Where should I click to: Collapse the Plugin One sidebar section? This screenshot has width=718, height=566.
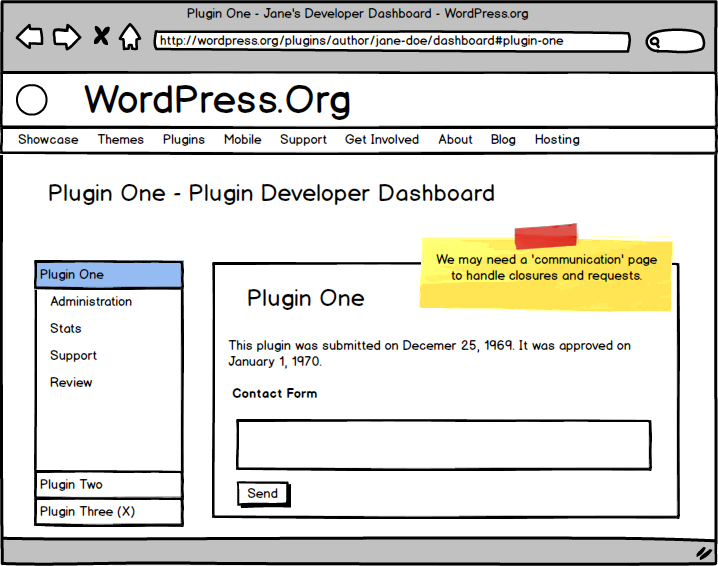(x=109, y=275)
